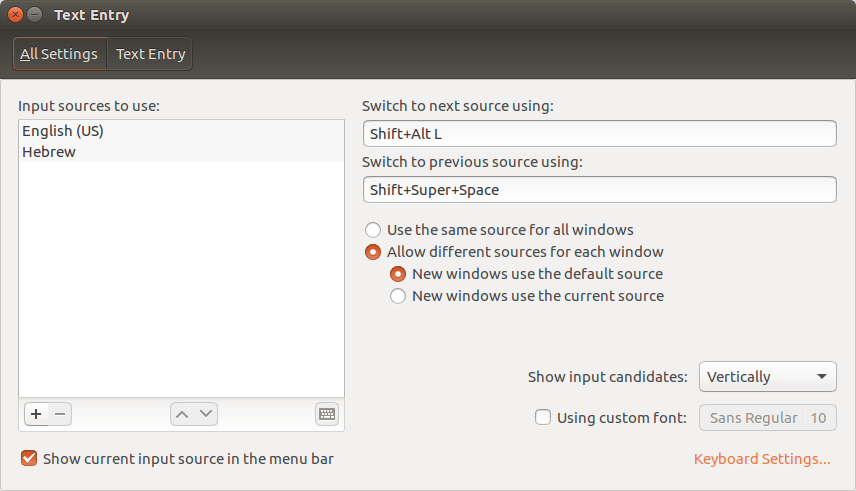Open the Keyboard Settings link
The width and height of the screenshot is (856, 491).
click(x=762, y=459)
